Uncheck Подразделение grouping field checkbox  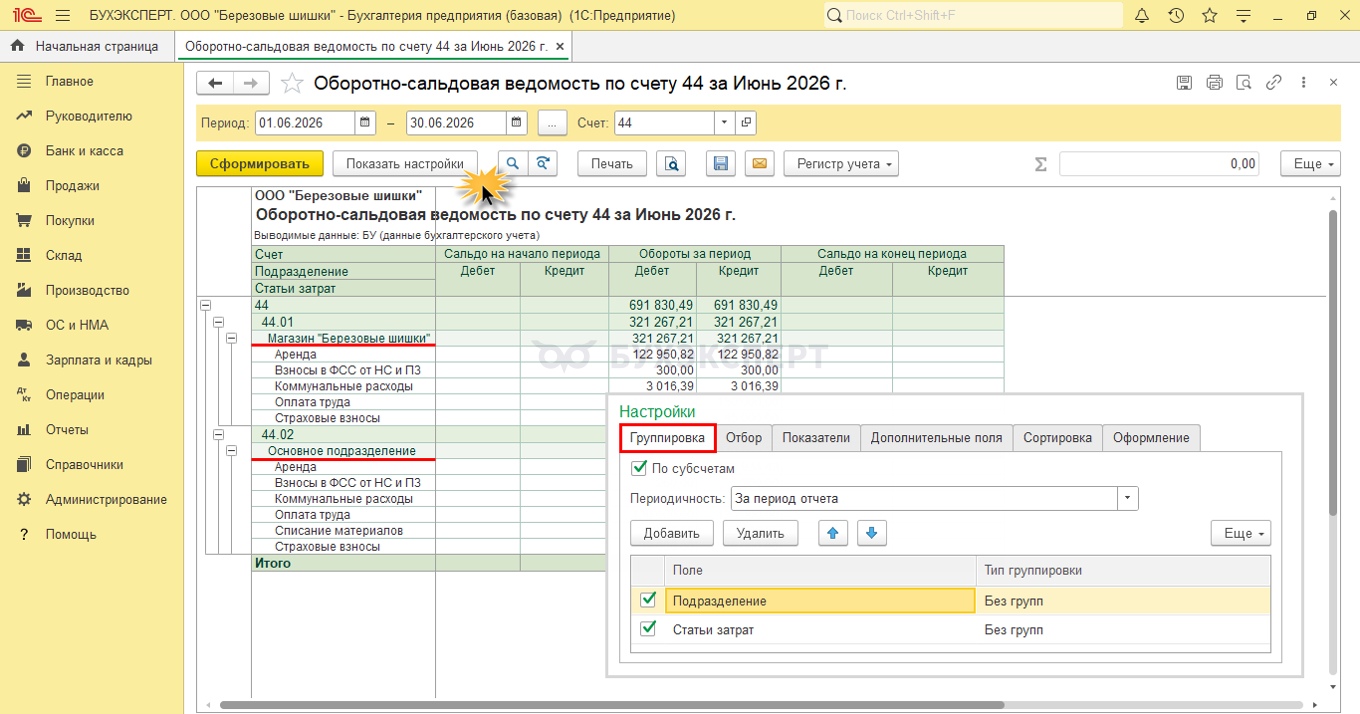pos(648,600)
